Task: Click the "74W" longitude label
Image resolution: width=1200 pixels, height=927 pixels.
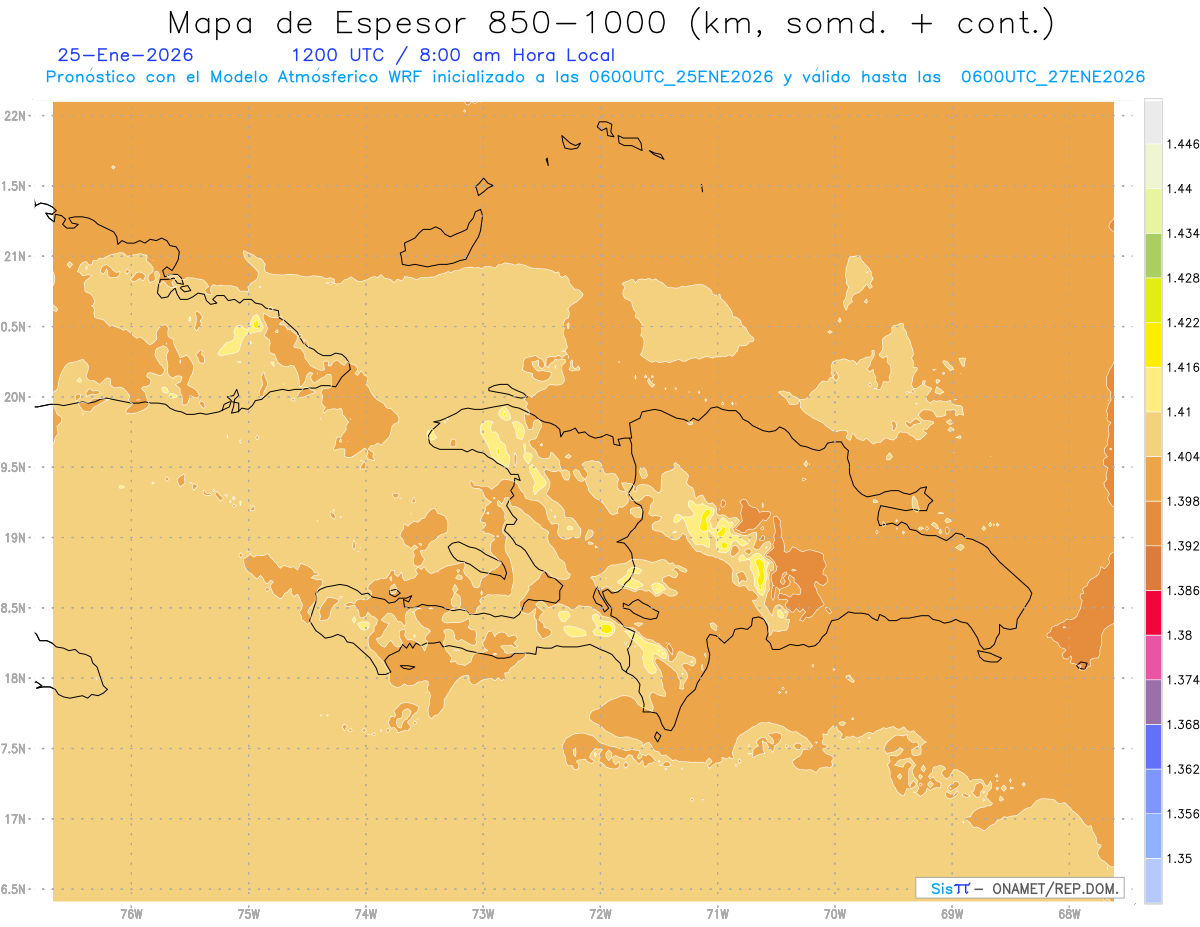Action: [x=366, y=914]
